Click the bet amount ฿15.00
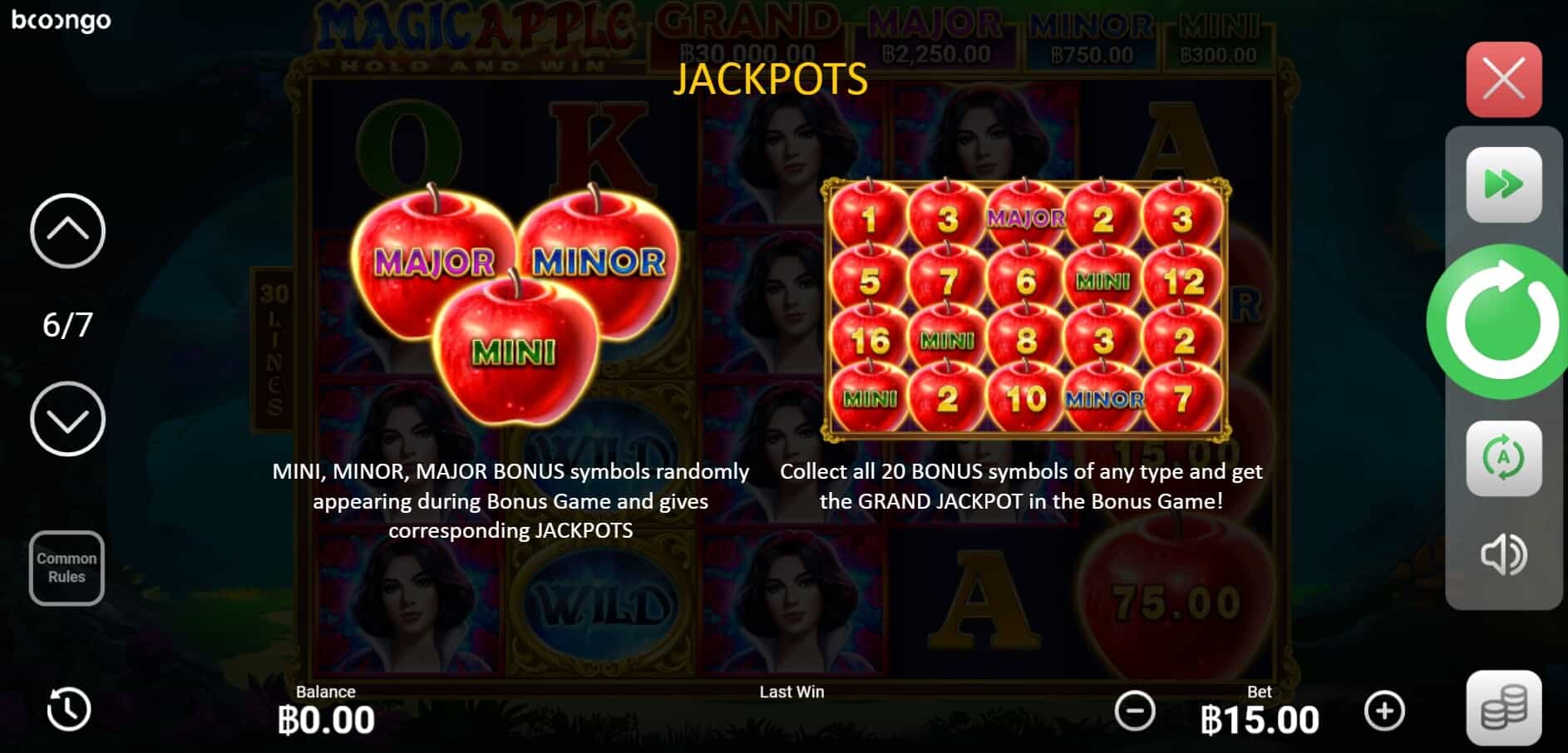This screenshot has height=753, width=1568. click(1260, 720)
